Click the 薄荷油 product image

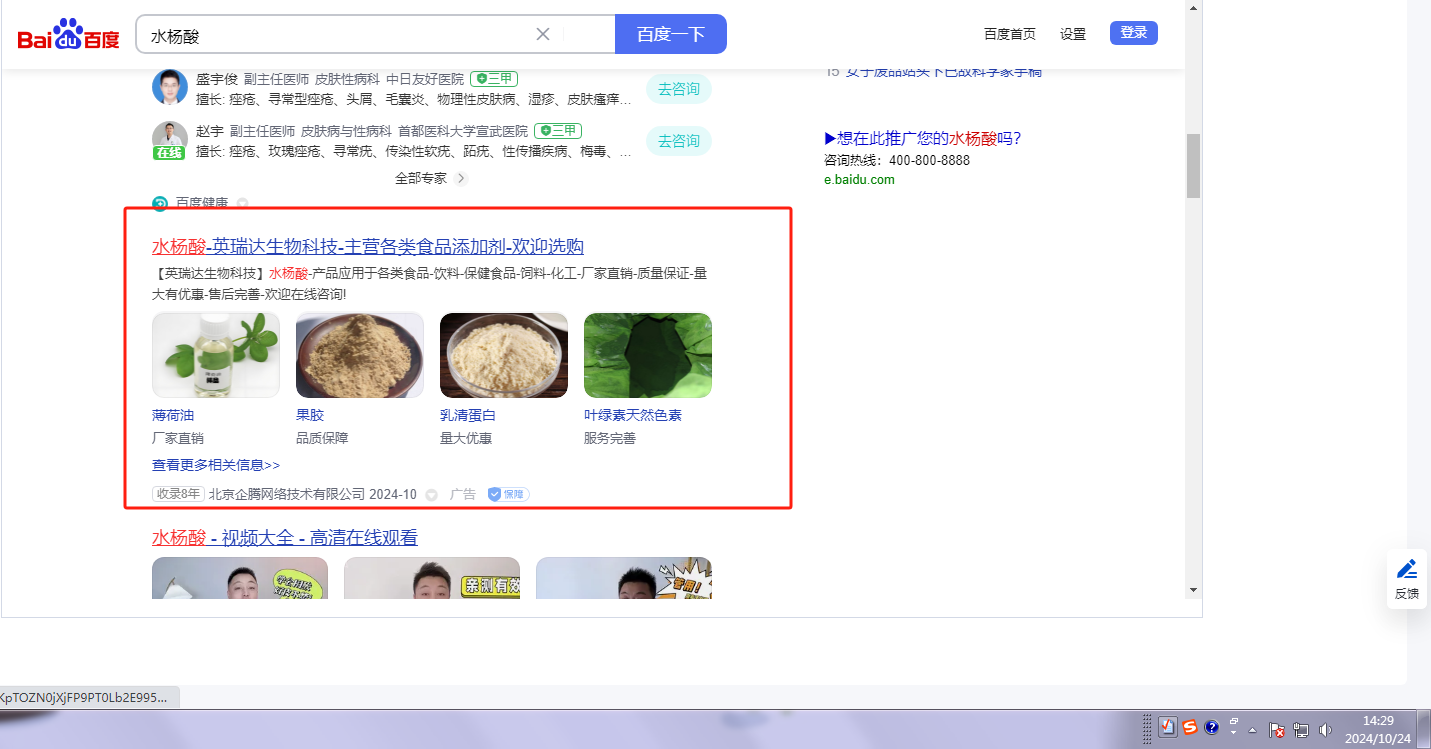pyautogui.click(x=216, y=355)
